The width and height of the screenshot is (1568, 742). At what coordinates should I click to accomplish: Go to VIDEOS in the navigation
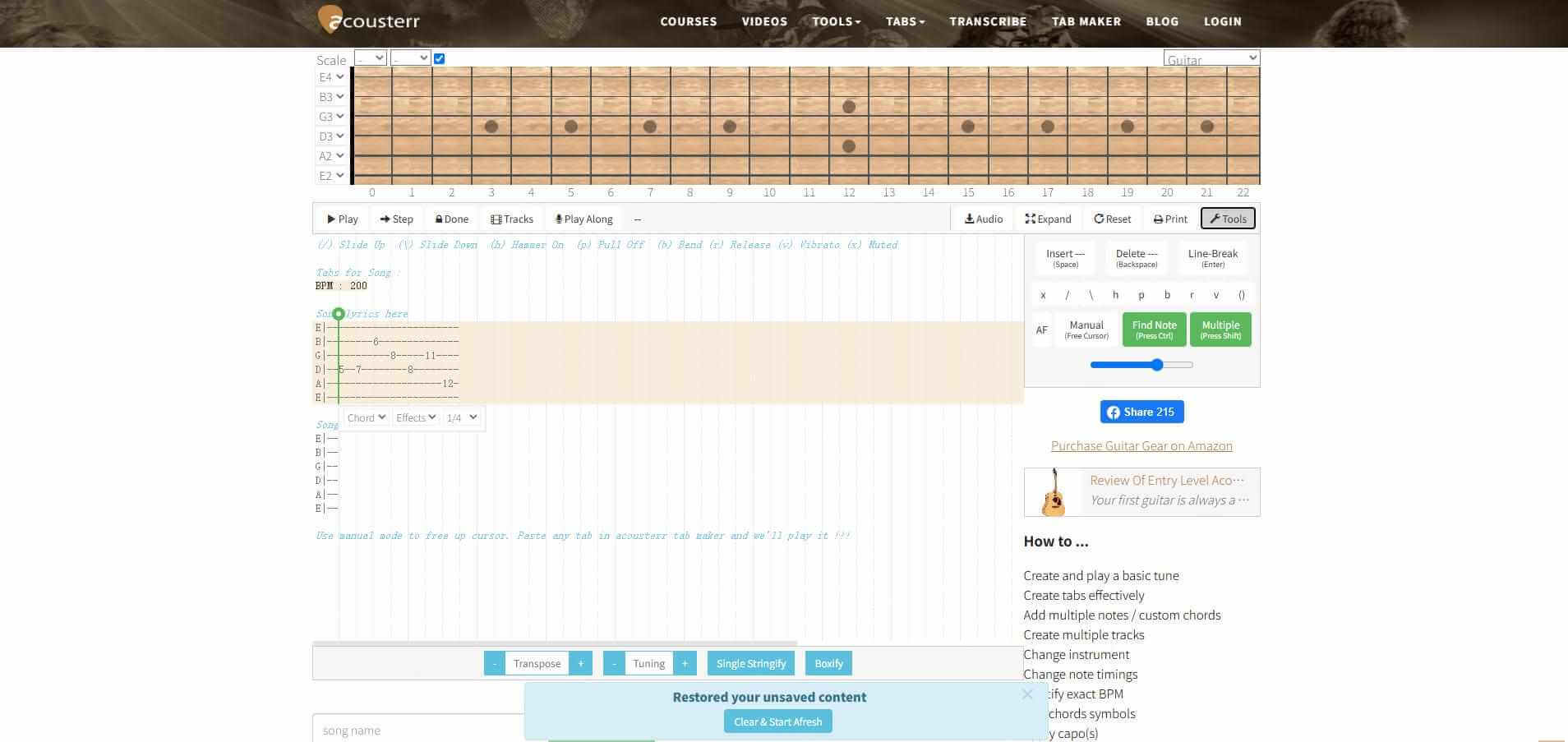point(764,21)
